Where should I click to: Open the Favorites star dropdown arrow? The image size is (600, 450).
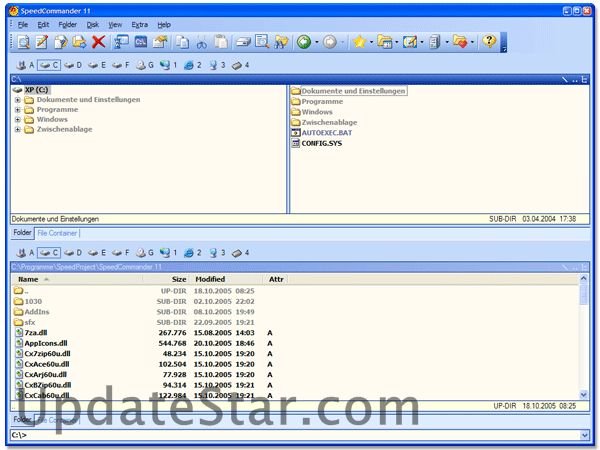click(x=372, y=42)
